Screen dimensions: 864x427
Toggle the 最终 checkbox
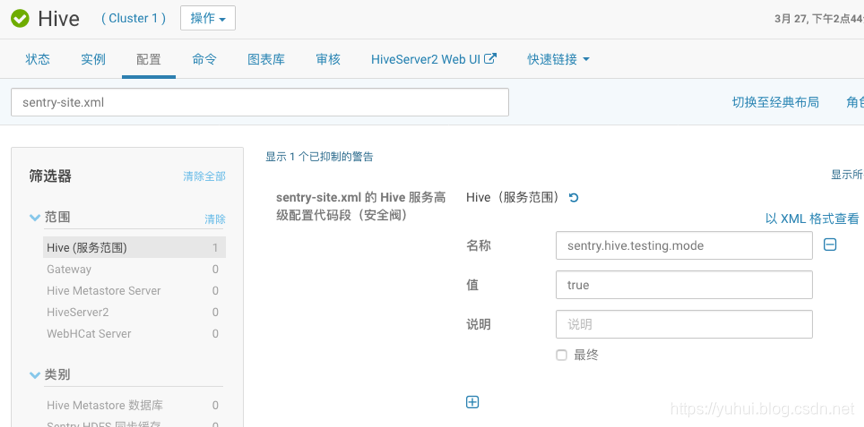tap(561, 355)
